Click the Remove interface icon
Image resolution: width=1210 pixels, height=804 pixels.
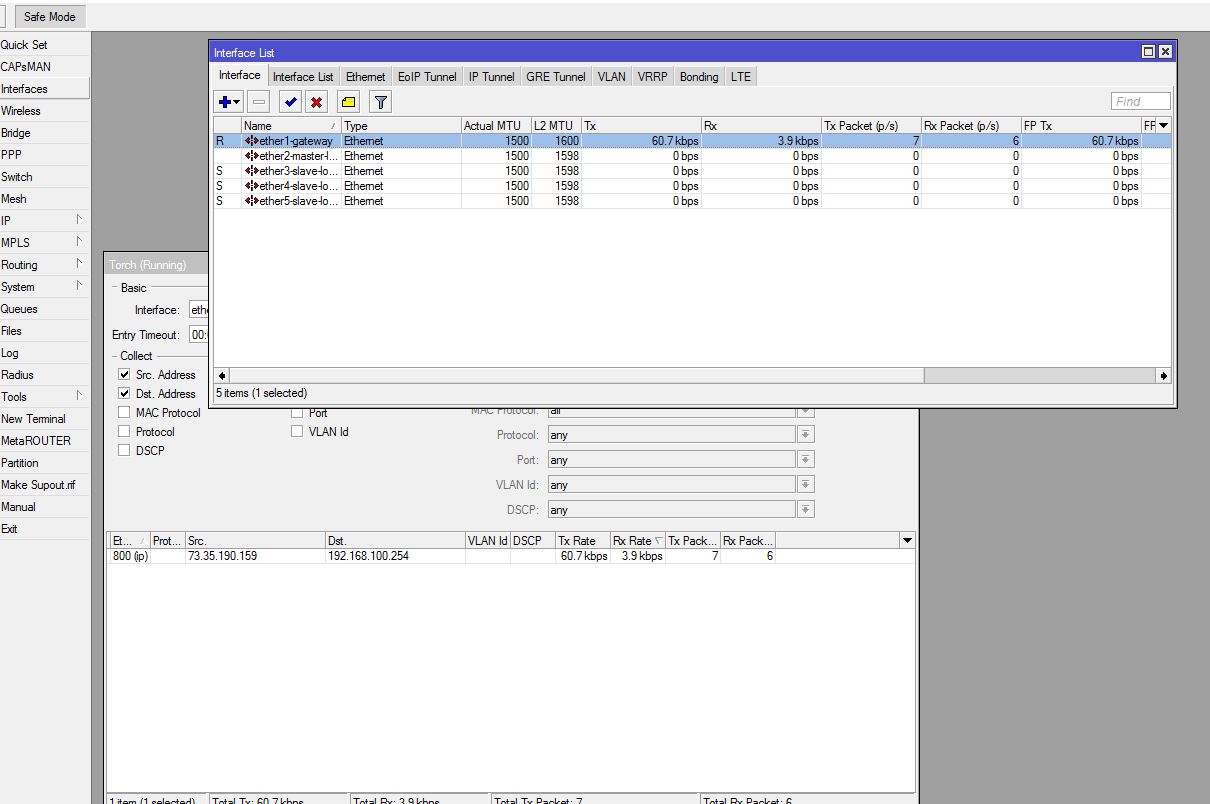(258, 101)
